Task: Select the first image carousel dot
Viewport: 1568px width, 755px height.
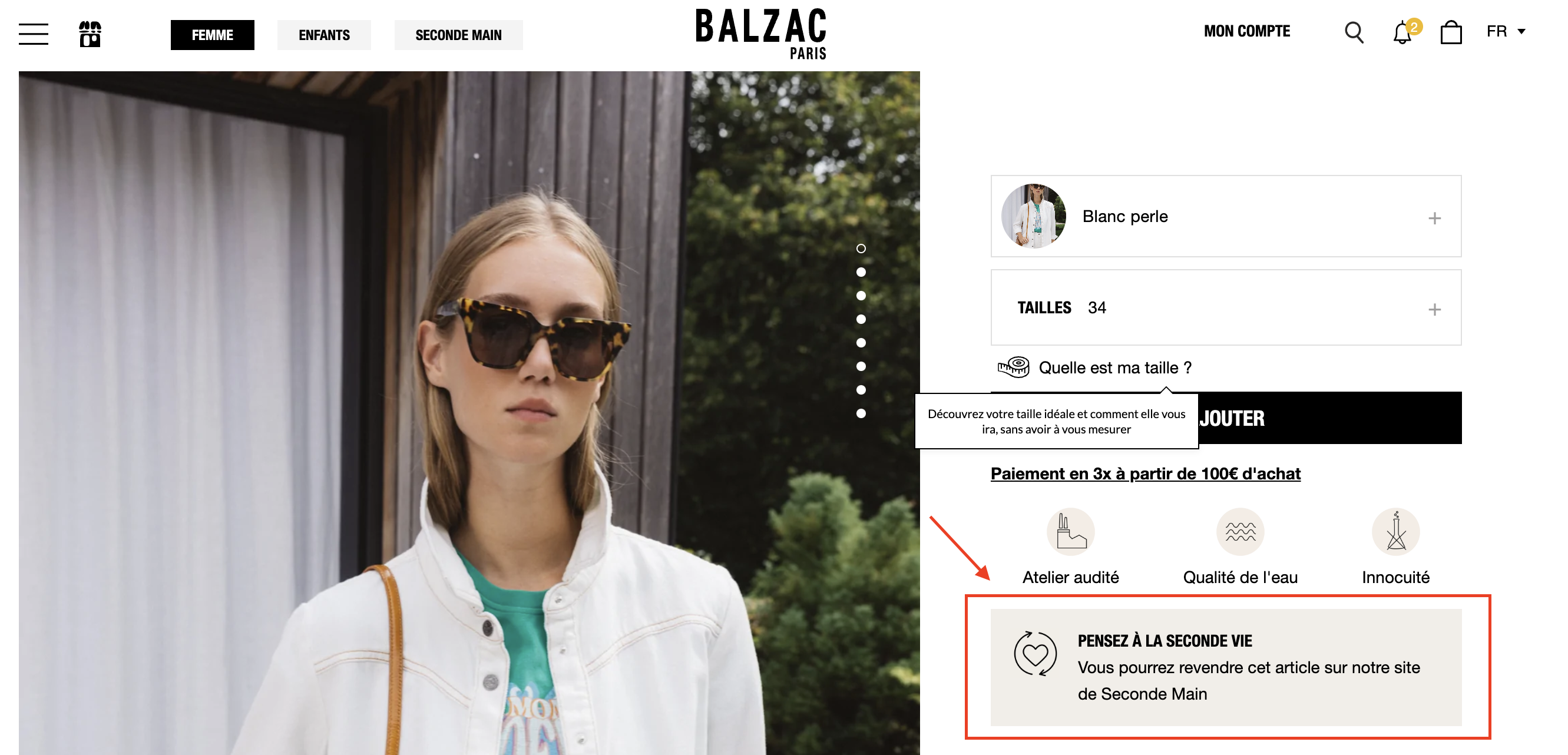Action: click(x=861, y=248)
